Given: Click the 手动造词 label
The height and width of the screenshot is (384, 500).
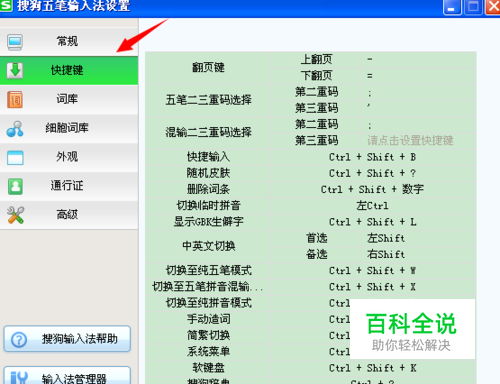Looking at the screenshot, I should click(208, 319).
